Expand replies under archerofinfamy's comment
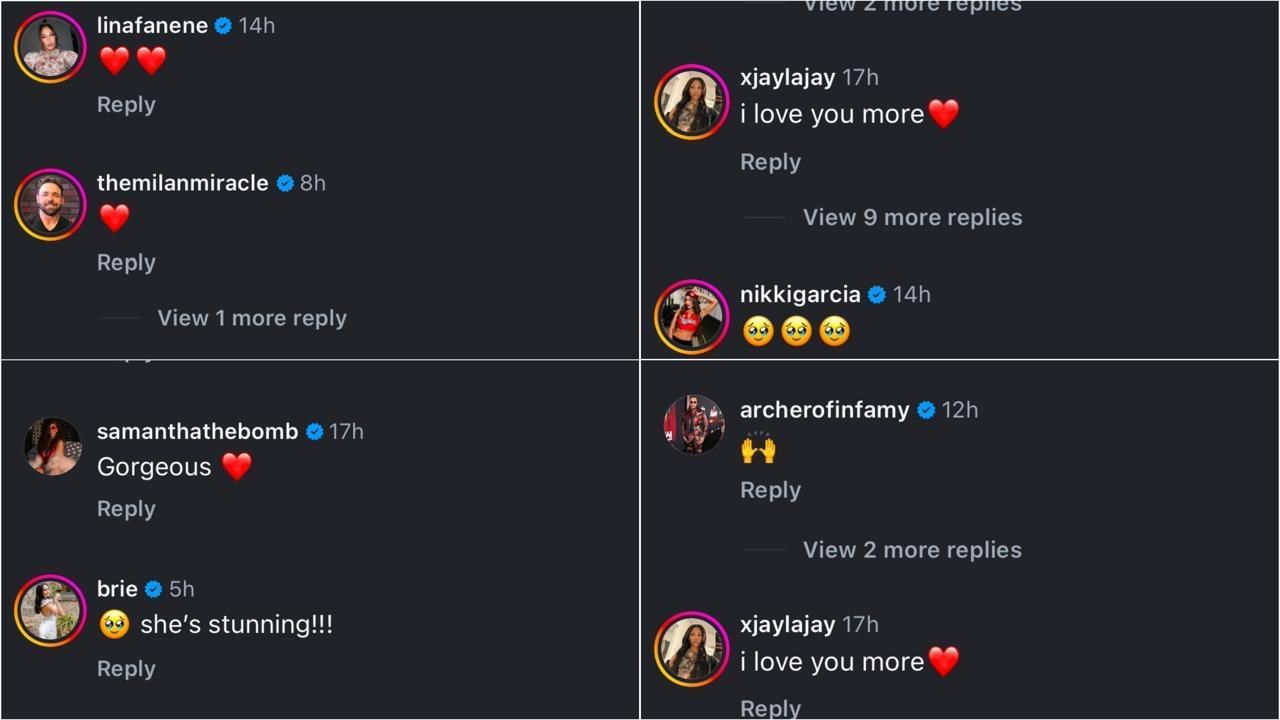1280x720 pixels. [x=912, y=550]
